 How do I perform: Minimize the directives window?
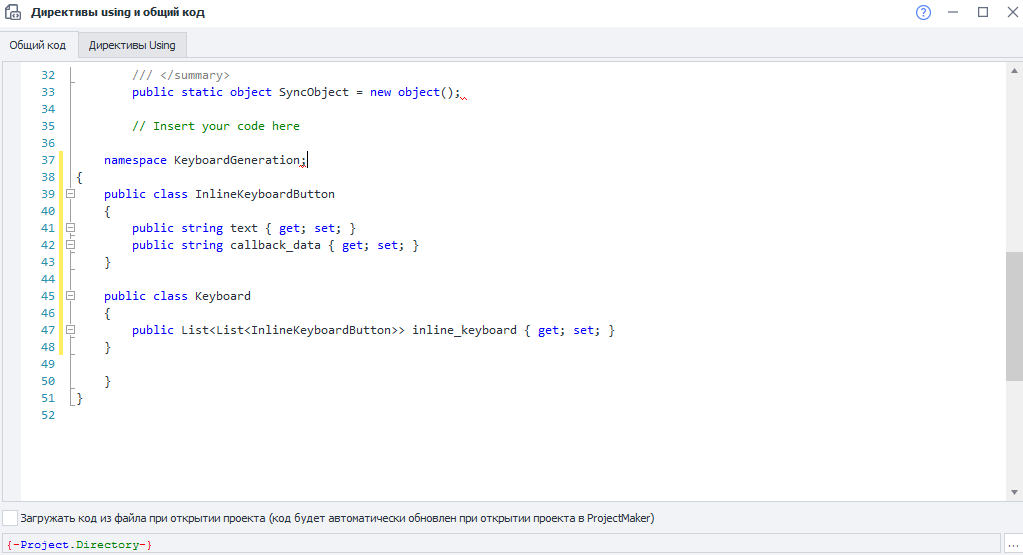(x=953, y=12)
